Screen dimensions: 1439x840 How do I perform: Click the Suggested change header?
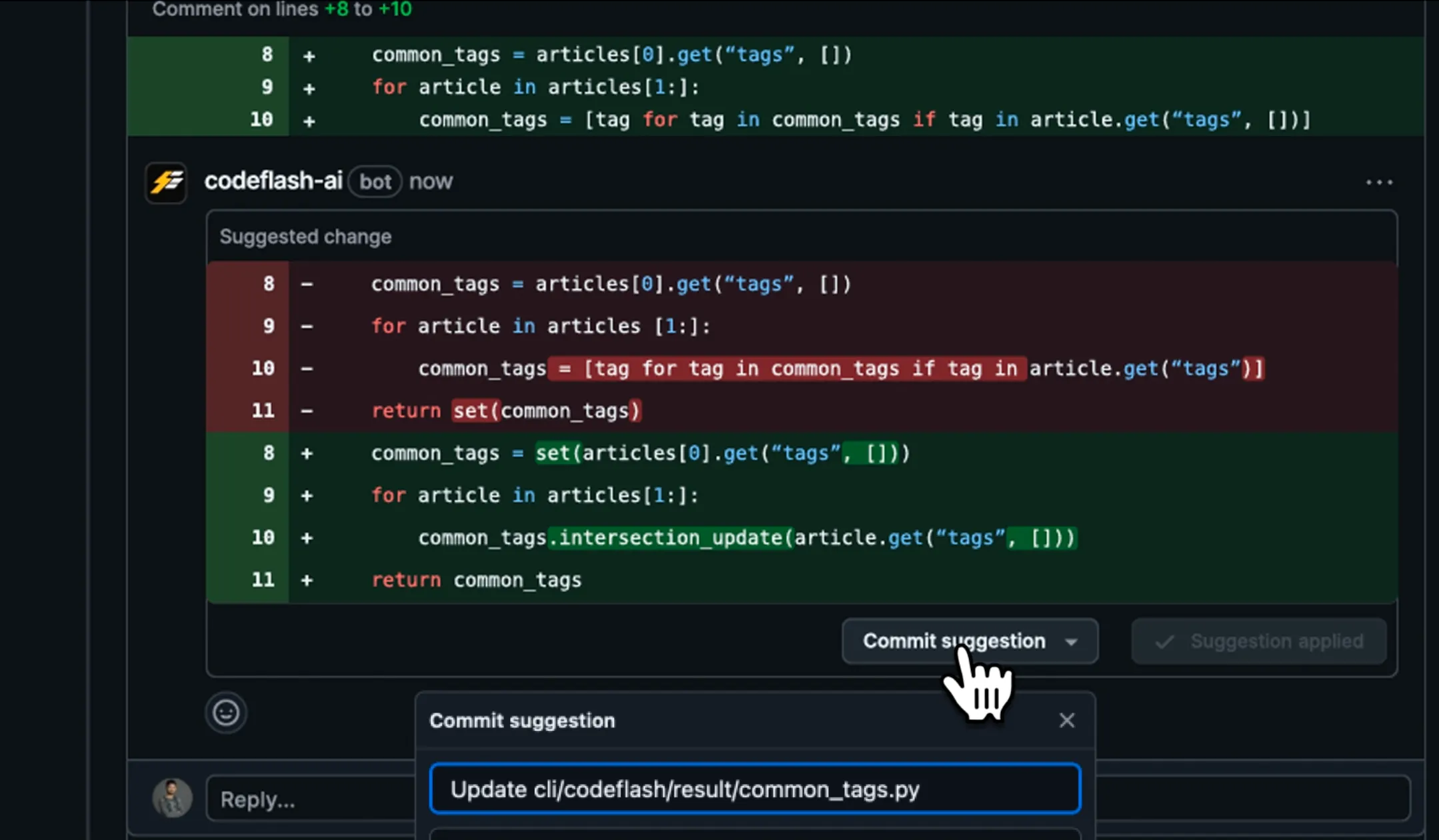tap(305, 237)
